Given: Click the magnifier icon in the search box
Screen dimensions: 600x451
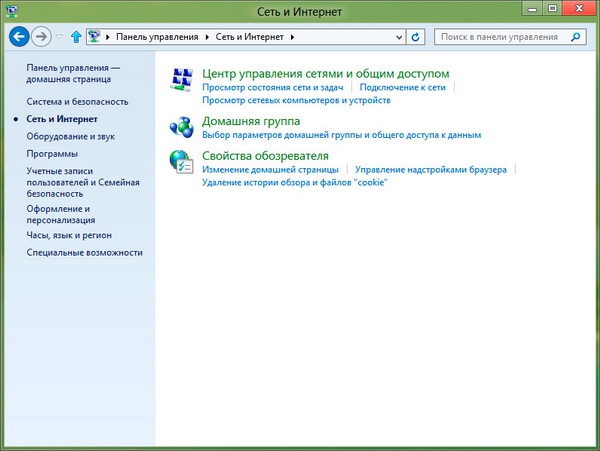Looking at the screenshot, I should tap(575, 37).
